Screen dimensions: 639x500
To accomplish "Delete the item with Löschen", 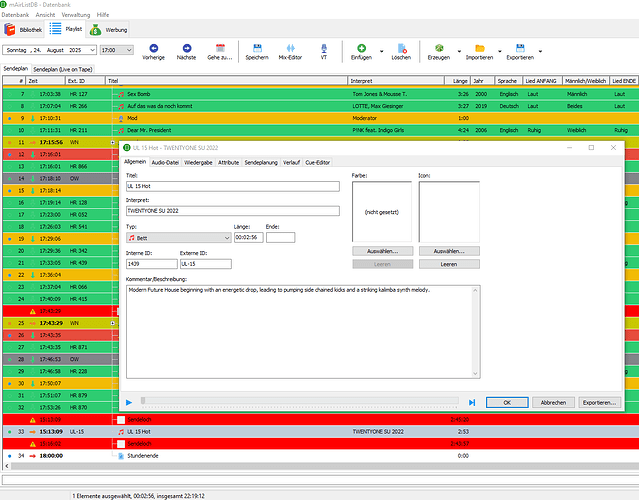I will (401, 52).
